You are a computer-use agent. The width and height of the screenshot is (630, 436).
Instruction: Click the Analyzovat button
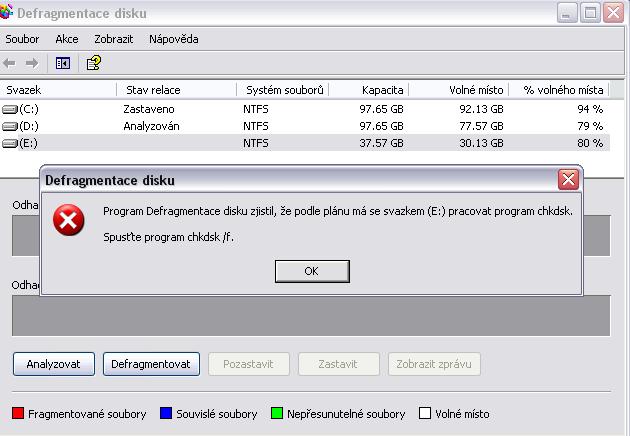click(x=54, y=364)
